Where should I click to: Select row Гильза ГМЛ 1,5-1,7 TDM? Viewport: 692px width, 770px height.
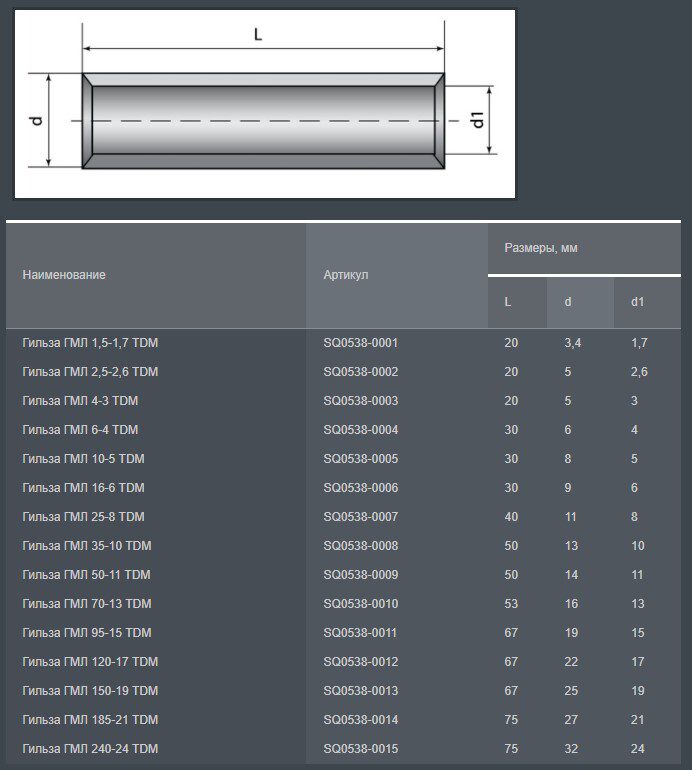pos(343,343)
